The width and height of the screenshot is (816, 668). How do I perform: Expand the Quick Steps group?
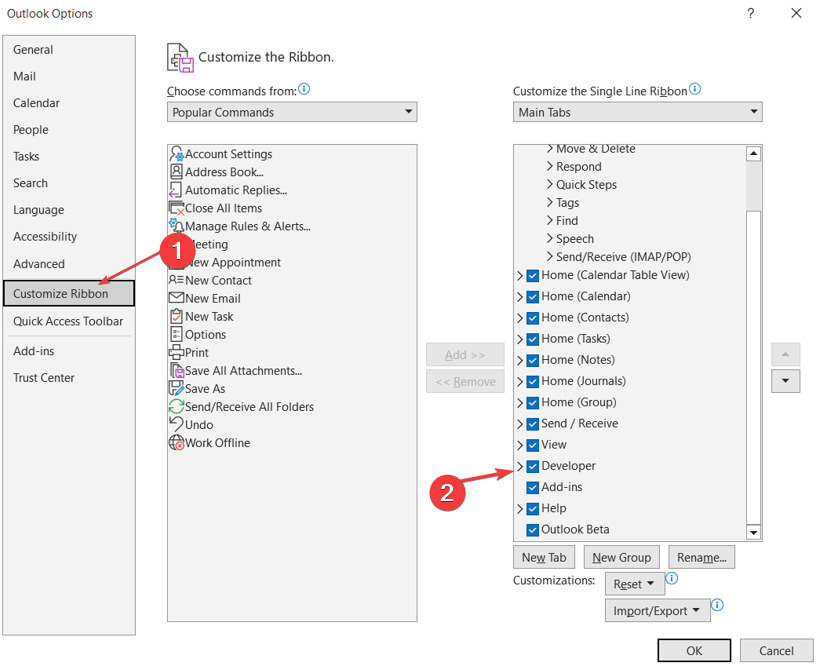pos(550,185)
